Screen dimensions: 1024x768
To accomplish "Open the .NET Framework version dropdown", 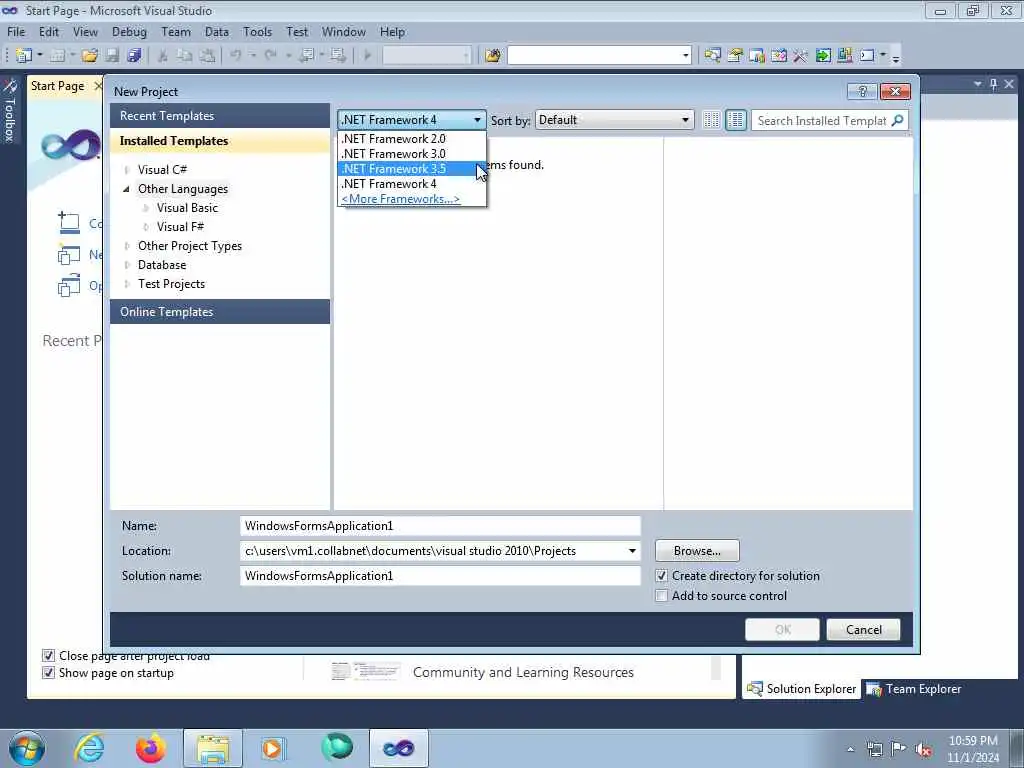I will (x=411, y=120).
